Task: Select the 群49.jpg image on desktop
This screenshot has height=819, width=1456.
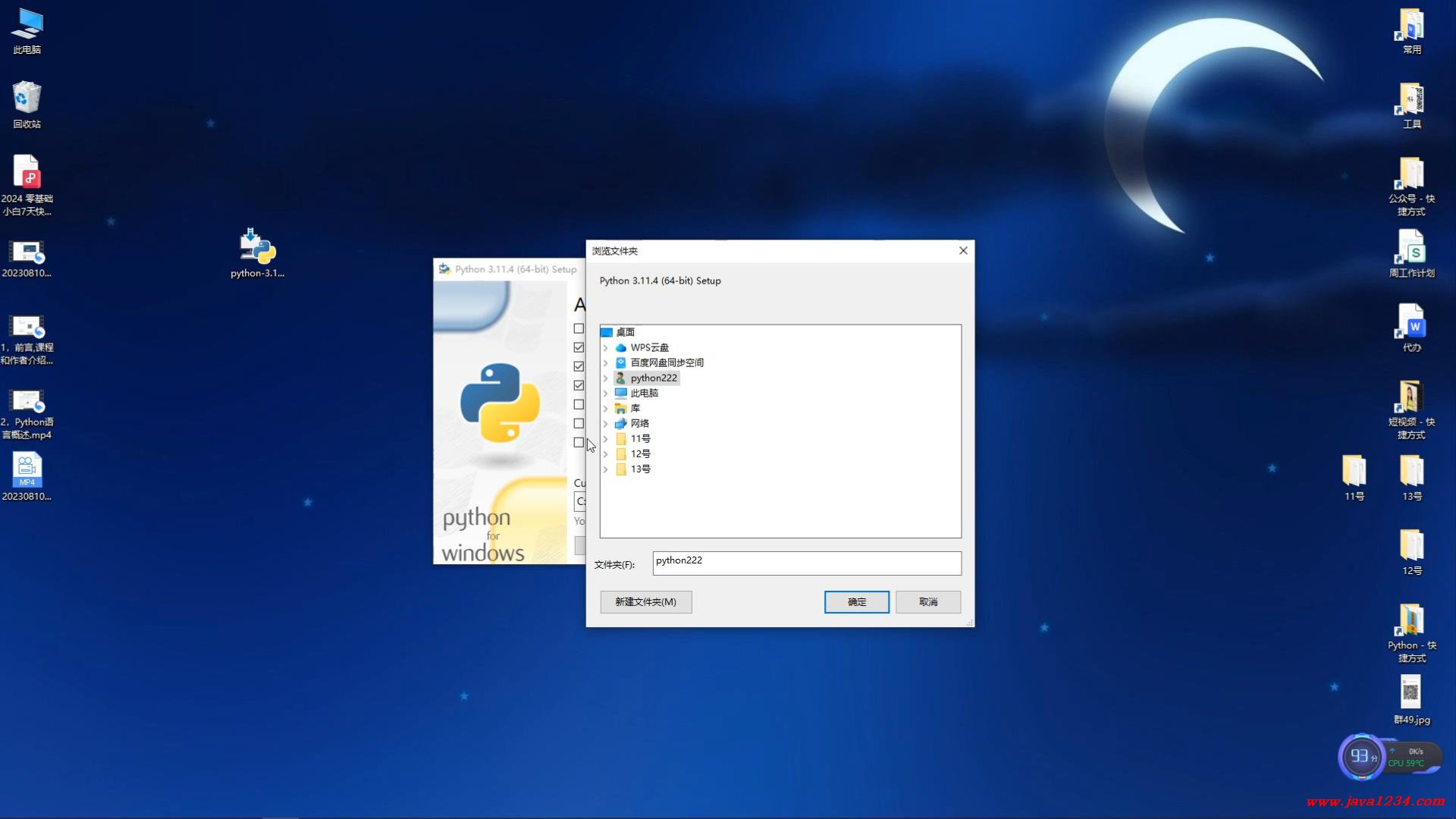Action: coord(1411,699)
